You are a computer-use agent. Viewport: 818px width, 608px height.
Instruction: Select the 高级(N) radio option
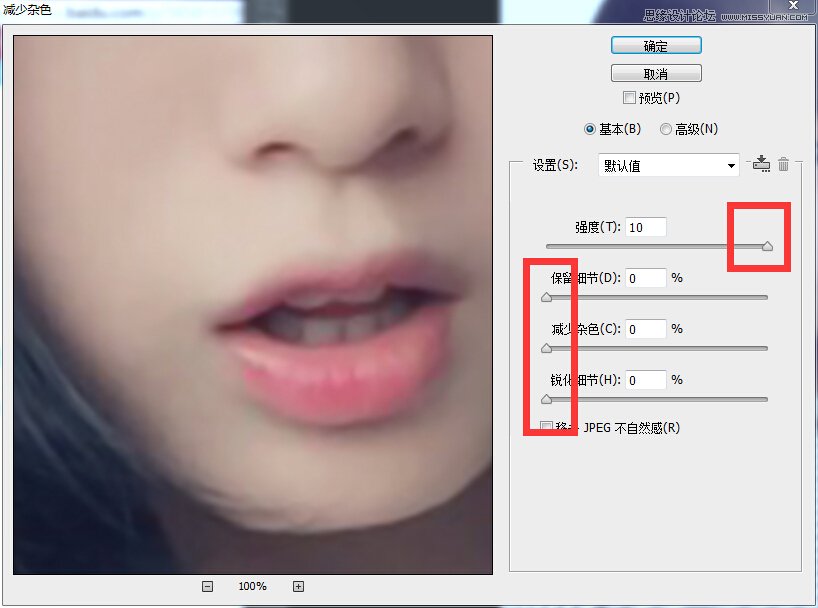coord(666,129)
